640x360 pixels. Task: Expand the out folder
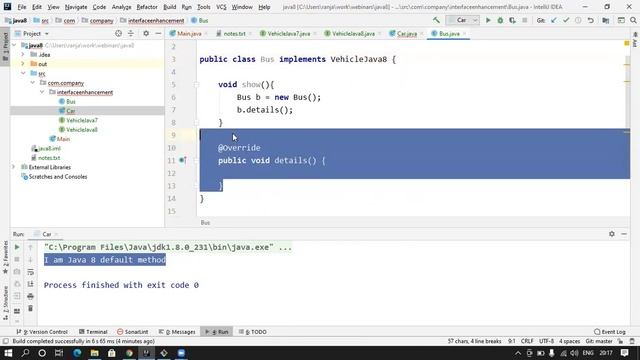23,64
